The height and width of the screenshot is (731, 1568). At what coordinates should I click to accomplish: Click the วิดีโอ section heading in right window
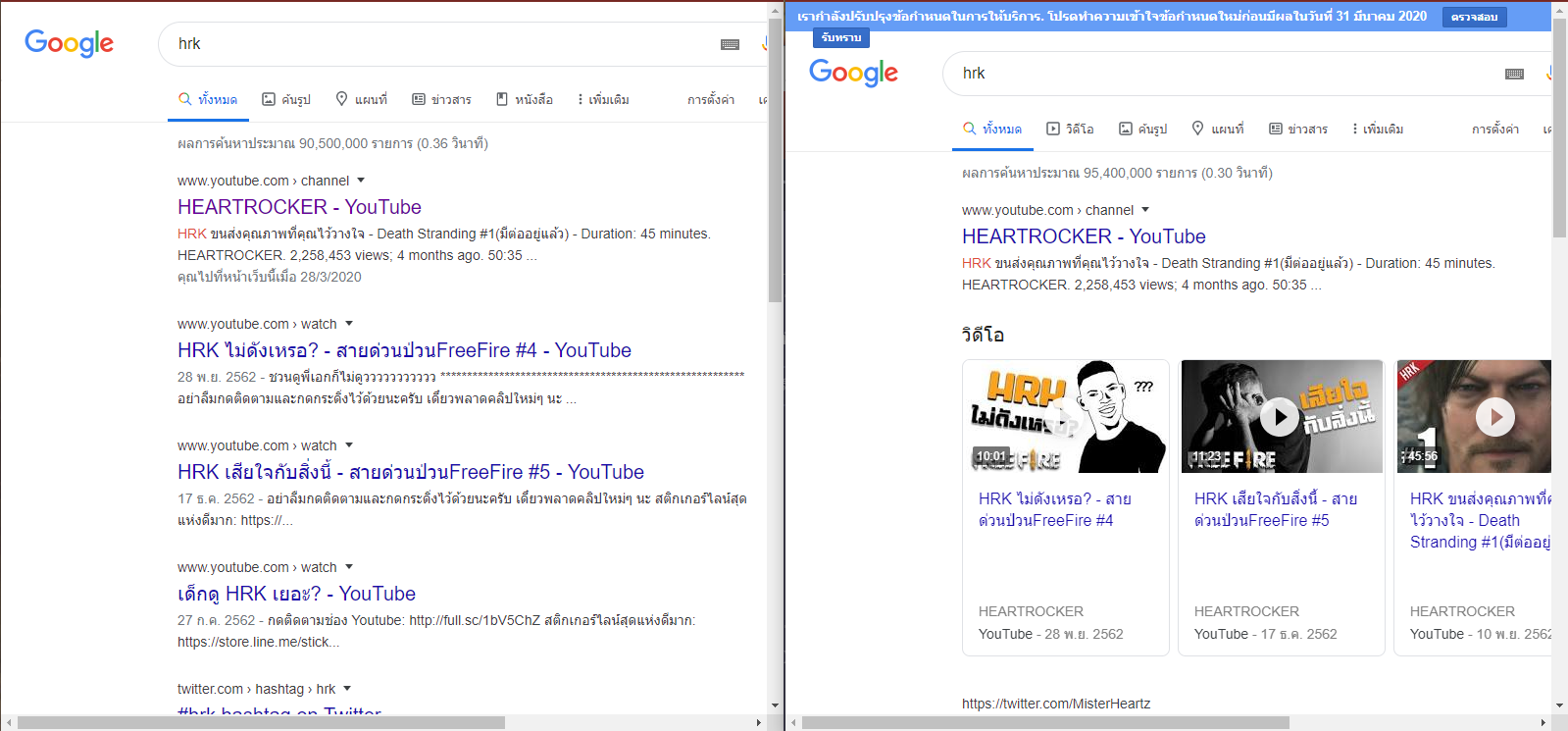pos(983,335)
